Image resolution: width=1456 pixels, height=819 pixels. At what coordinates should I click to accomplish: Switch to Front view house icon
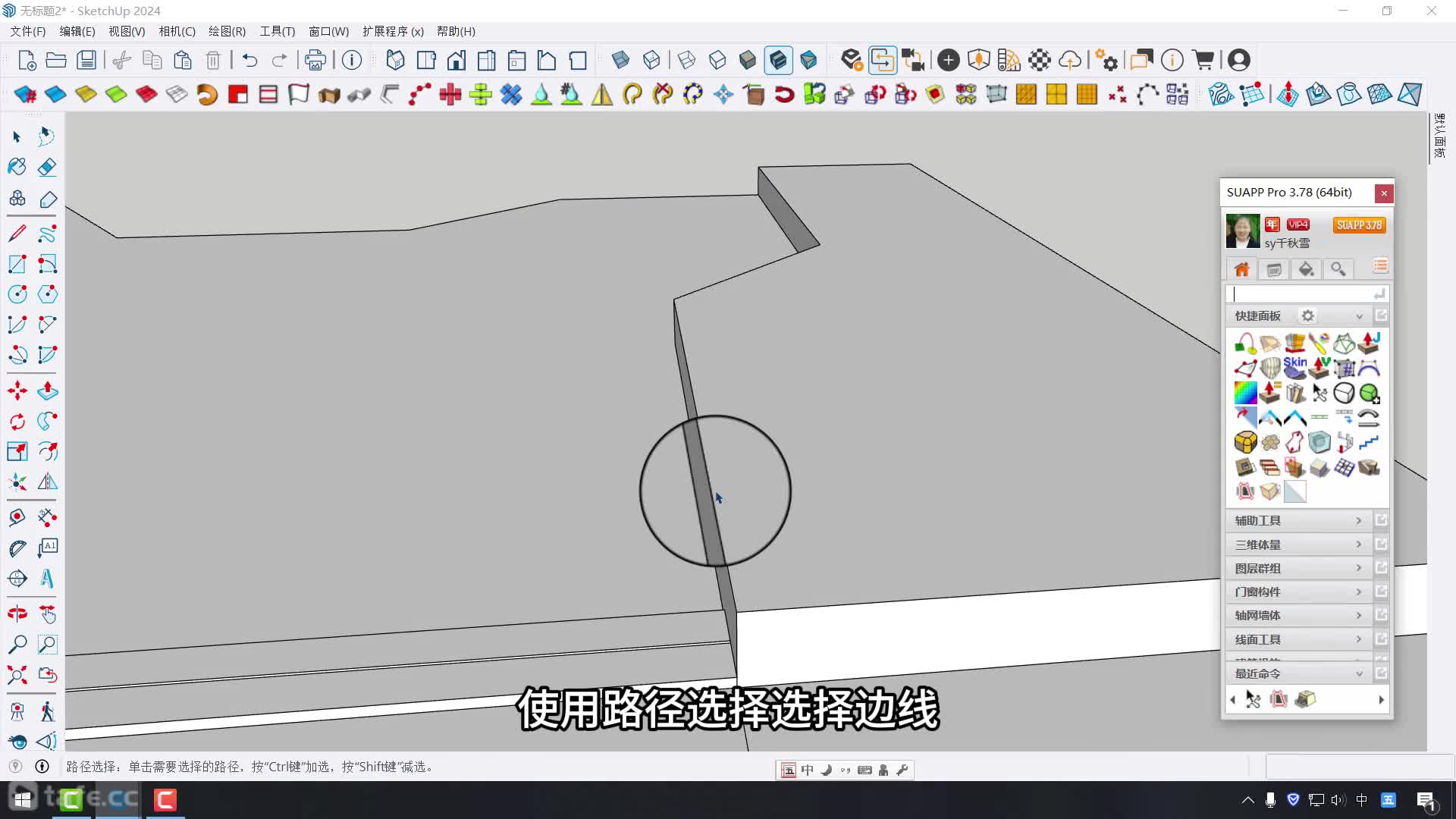(457, 60)
